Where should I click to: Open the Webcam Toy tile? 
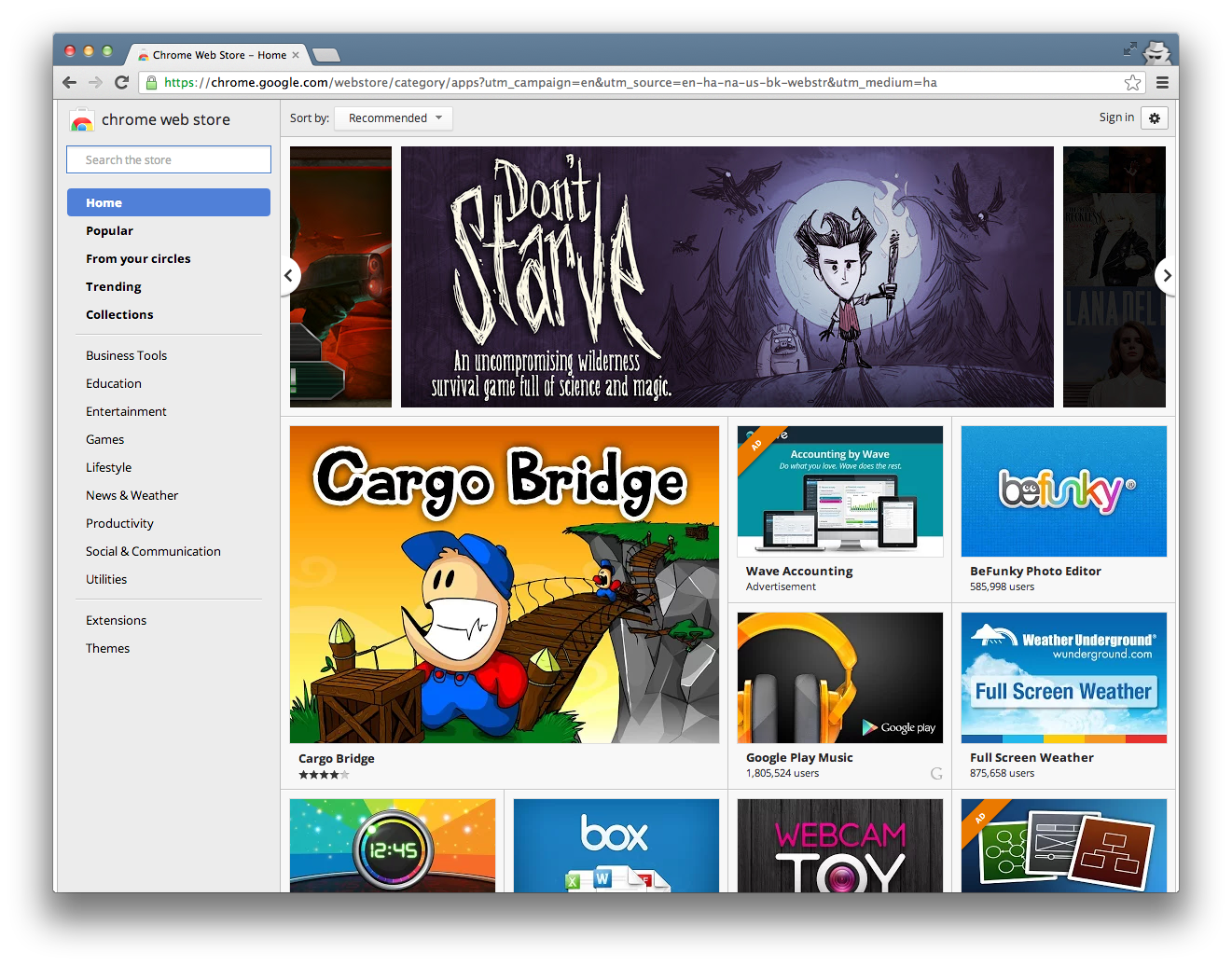point(839,846)
